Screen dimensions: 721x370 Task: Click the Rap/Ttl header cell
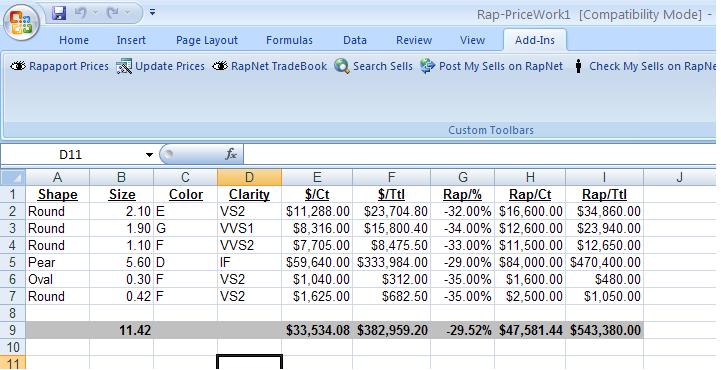(605, 194)
